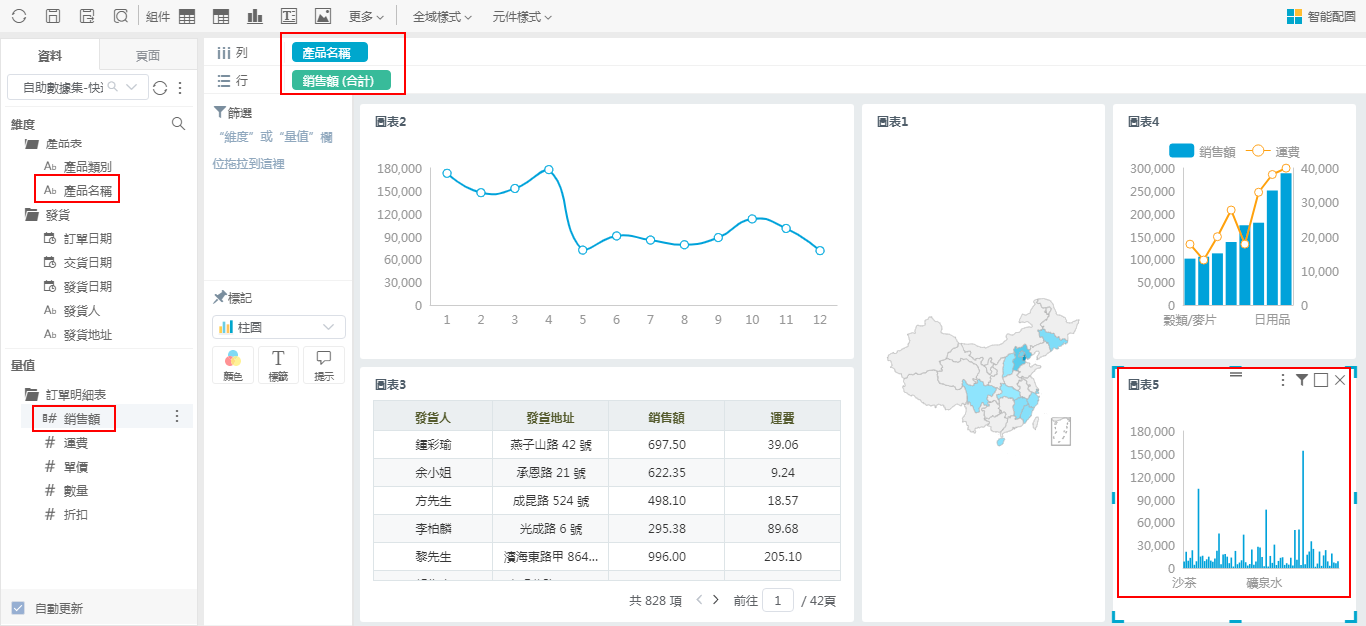Switch to the 頁面 tab
The height and width of the screenshot is (626, 1366).
click(x=148, y=56)
